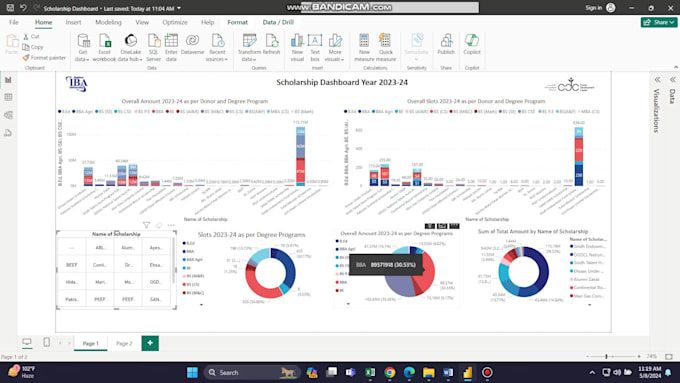Viewport: 680px width, 383px height.
Task: Switch to Page 2 tab
Action: [124, 343]
